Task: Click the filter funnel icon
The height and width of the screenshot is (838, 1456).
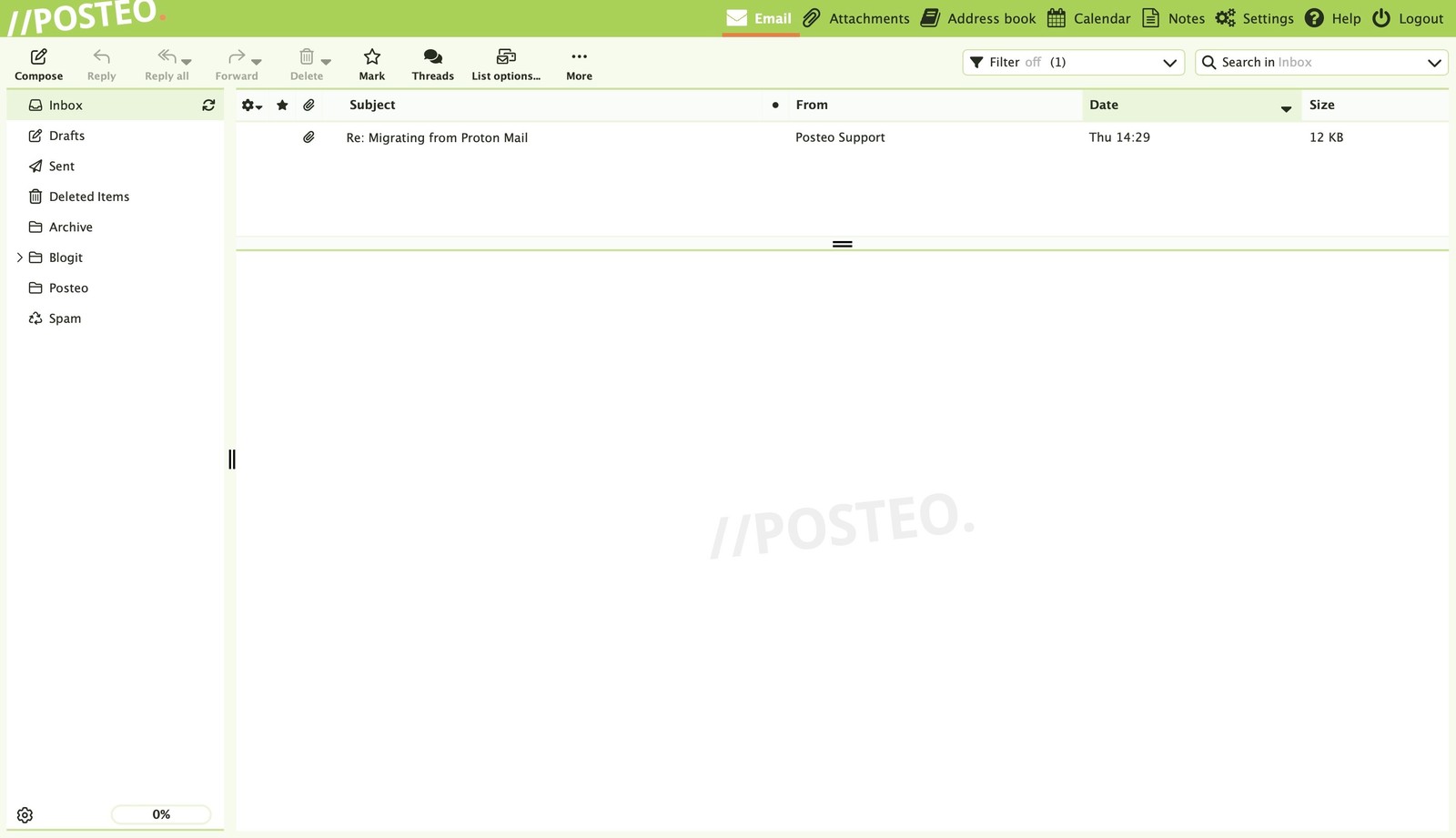Action: point(976,63)
